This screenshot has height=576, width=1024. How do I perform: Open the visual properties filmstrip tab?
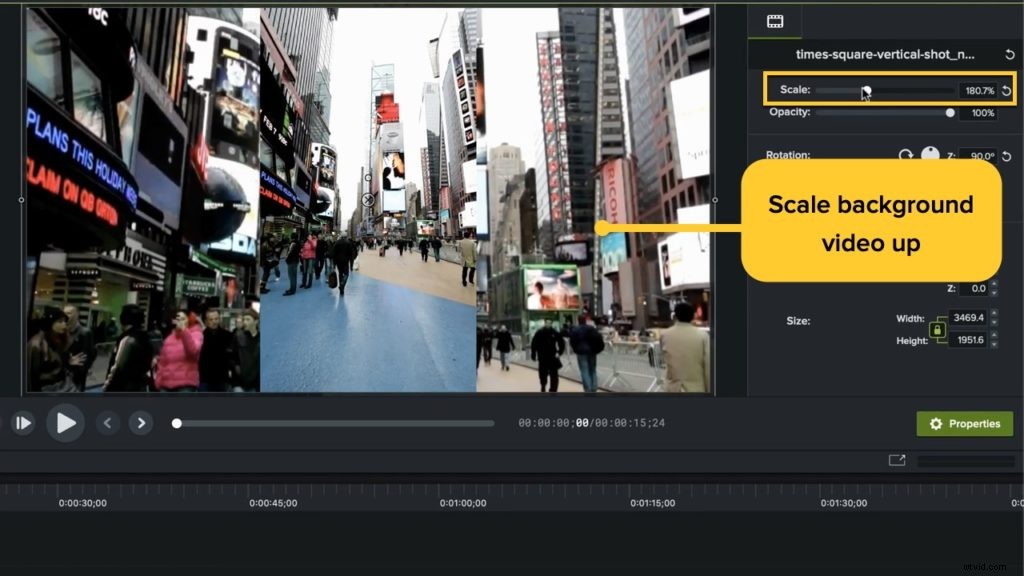click(x=774, y=20)
